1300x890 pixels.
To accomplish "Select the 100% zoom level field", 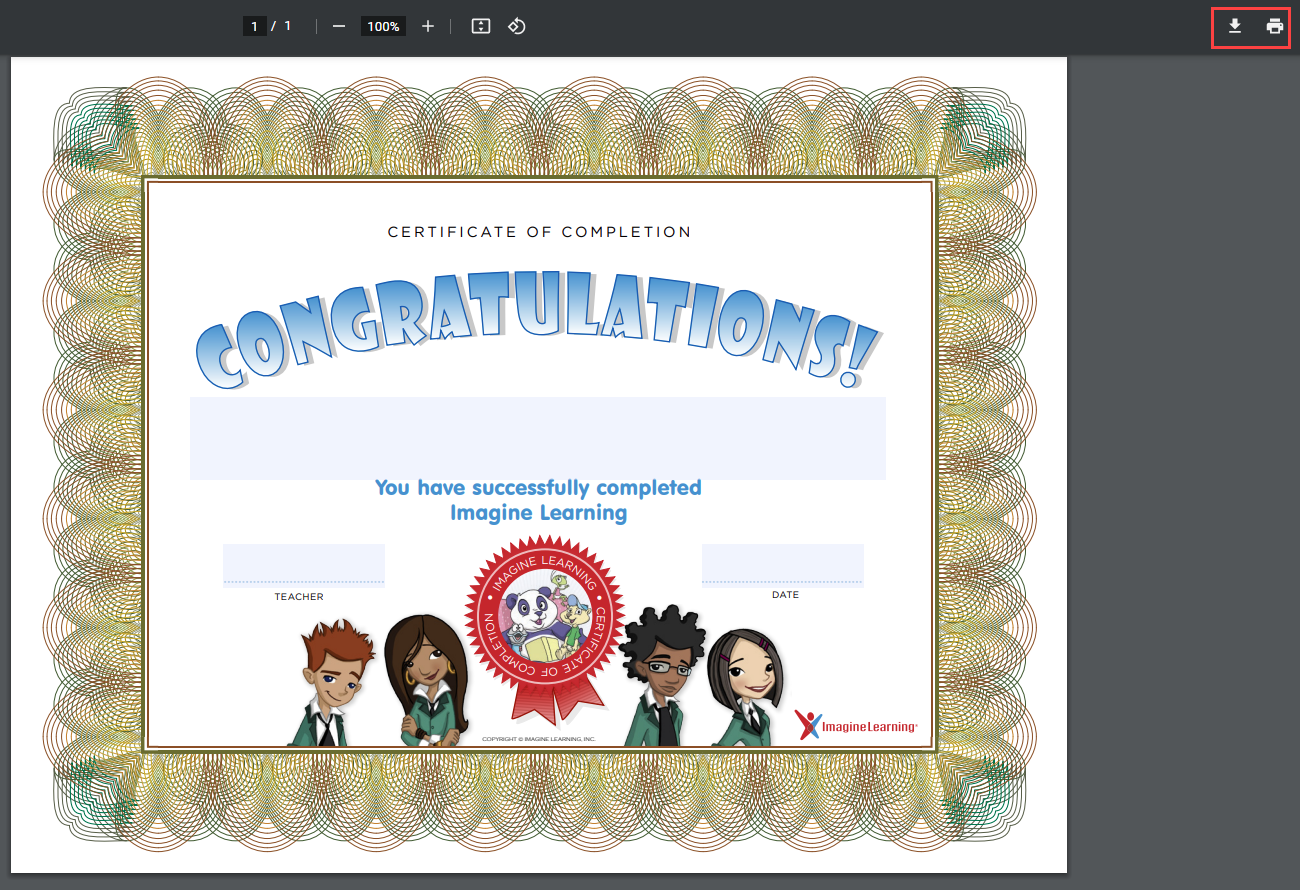I will [383, 26].
